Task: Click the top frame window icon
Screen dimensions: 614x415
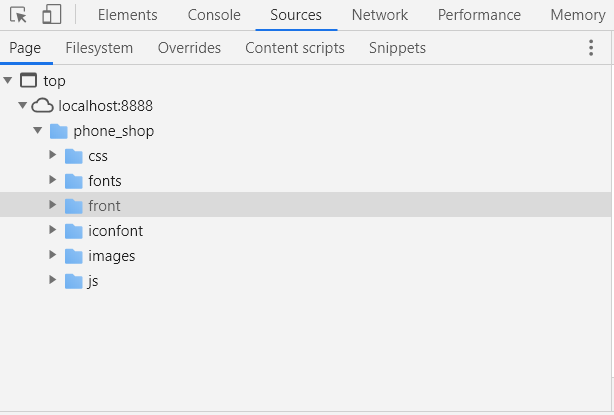Action: [28, 81]
